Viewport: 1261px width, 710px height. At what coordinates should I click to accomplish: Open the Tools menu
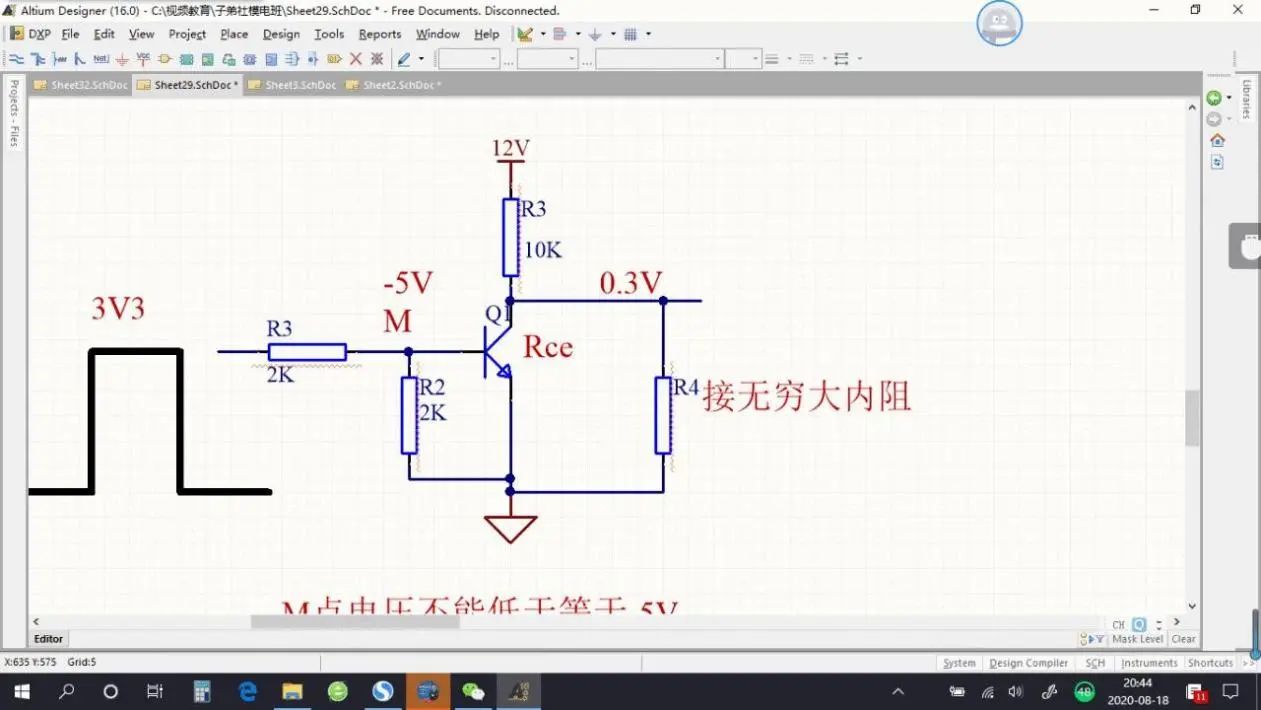coord(329,34)
